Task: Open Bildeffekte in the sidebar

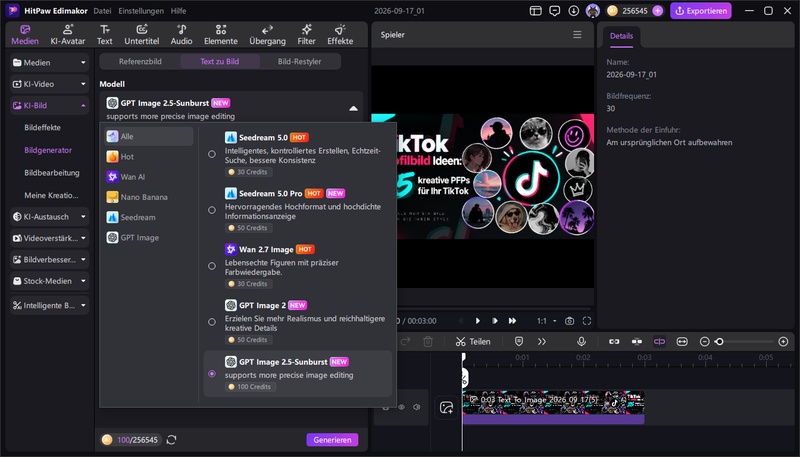Action: point(42,128)
